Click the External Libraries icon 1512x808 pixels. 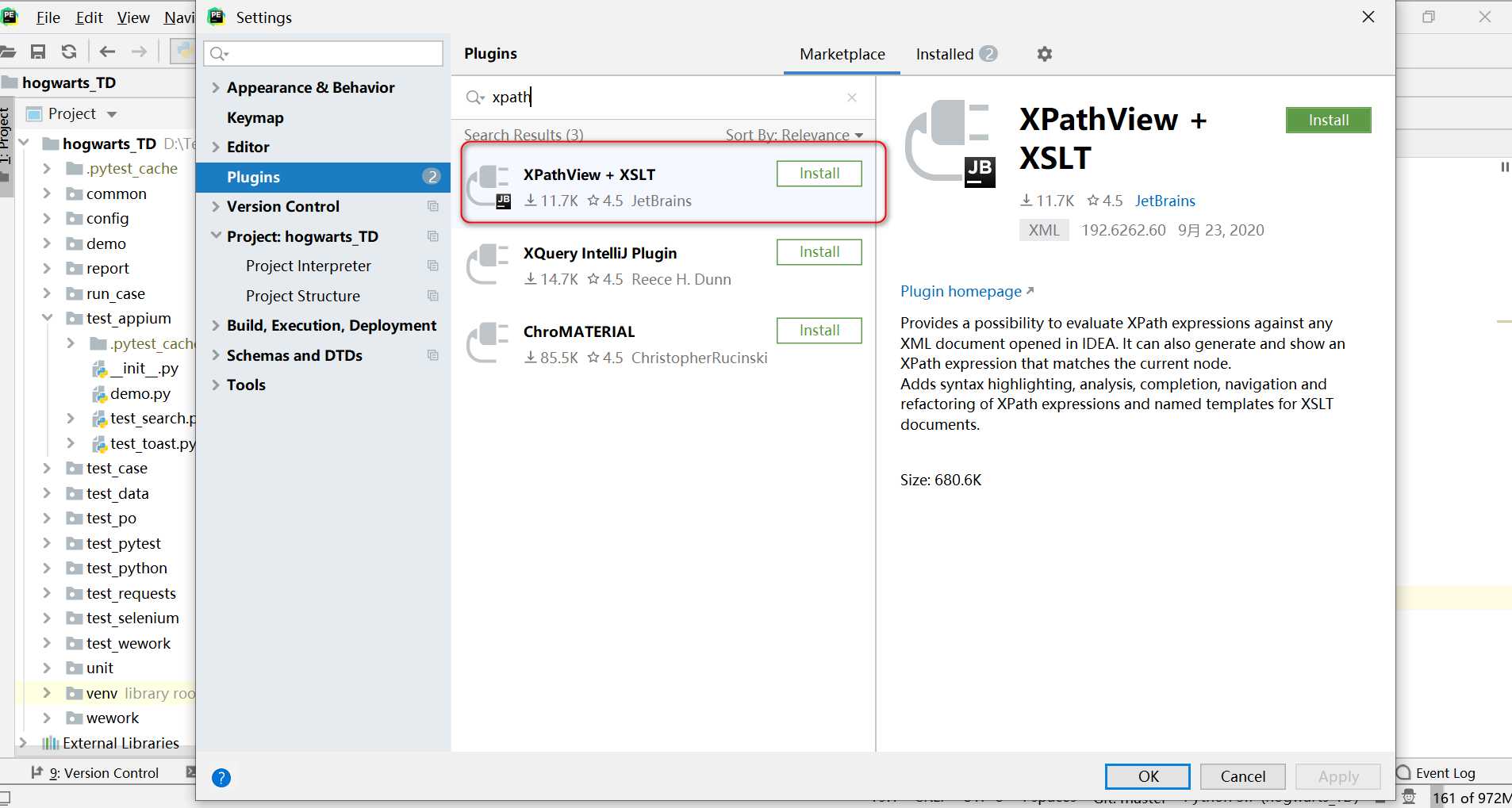click(51, 743)
